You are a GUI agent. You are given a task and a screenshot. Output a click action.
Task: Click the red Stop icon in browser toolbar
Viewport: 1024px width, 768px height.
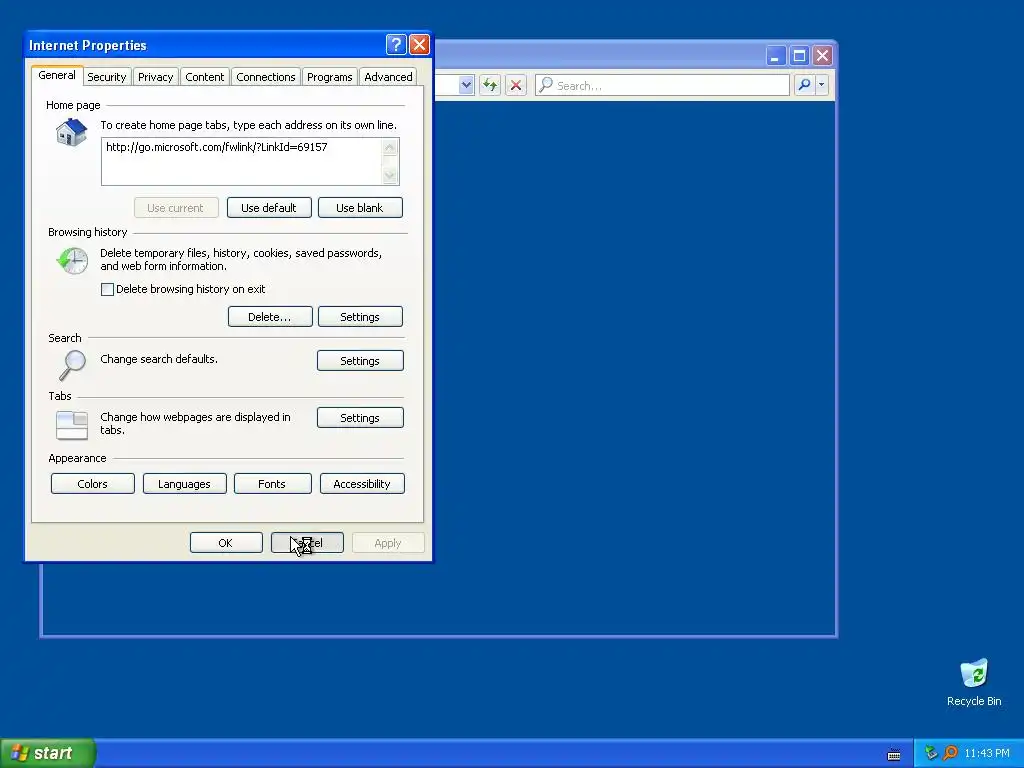pyautogui.click(x=516, y=85)
